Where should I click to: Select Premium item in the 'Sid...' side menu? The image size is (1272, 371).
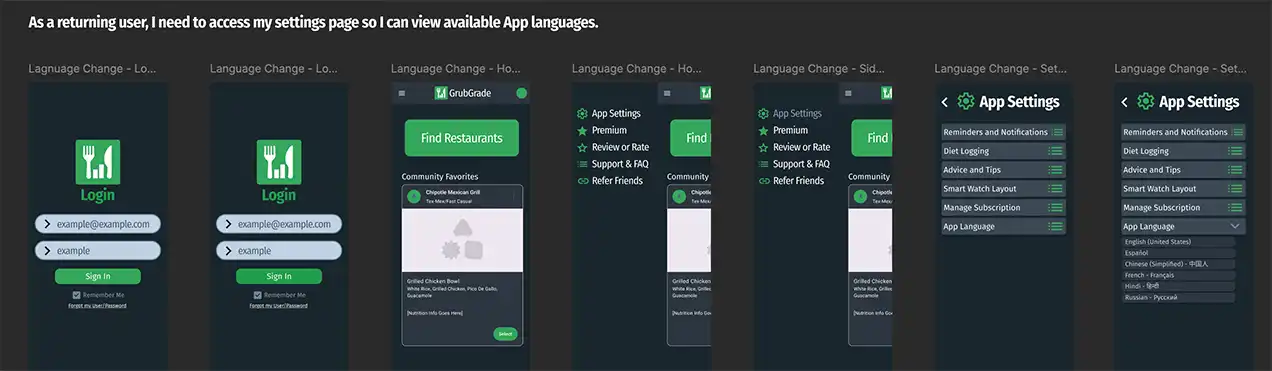point(783,130)
